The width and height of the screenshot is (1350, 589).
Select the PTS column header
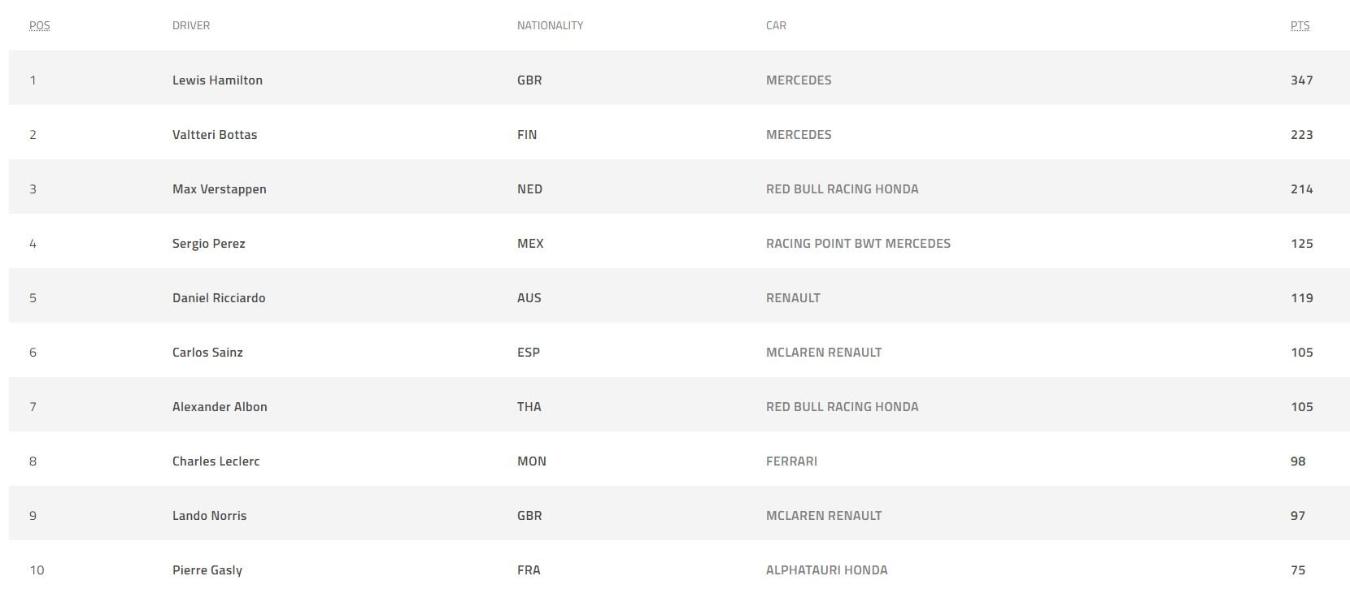pos(1300,26)
